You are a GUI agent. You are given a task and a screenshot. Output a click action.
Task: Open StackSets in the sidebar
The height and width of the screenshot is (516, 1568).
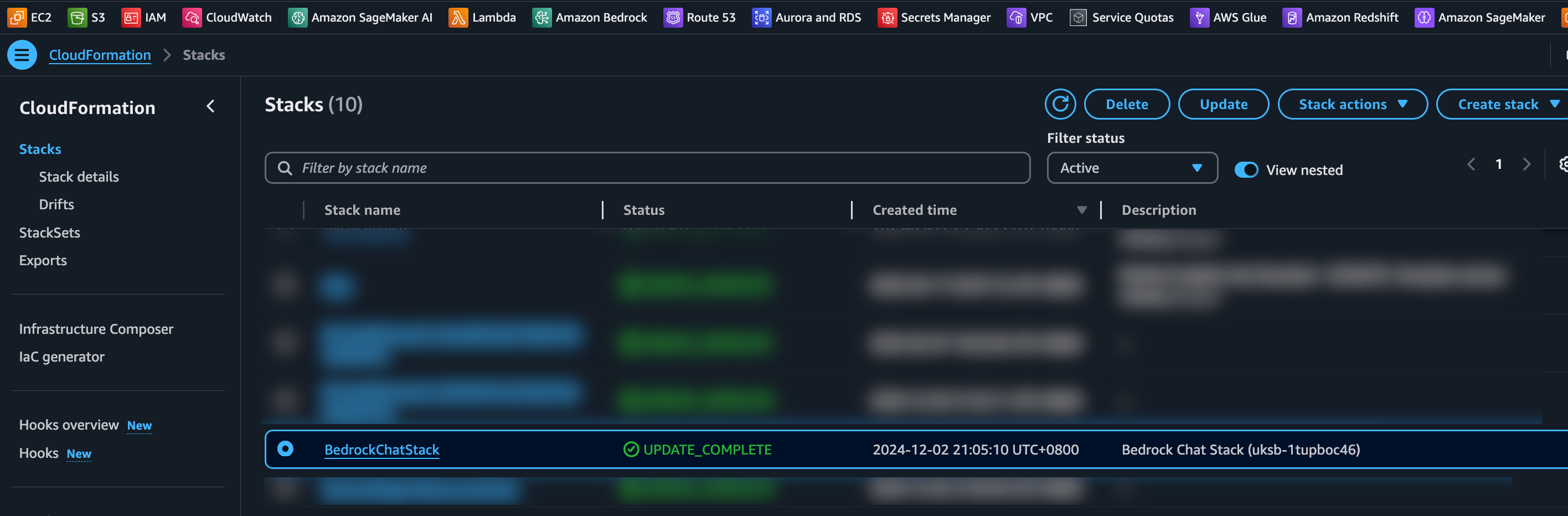click(x=49, y=233)
